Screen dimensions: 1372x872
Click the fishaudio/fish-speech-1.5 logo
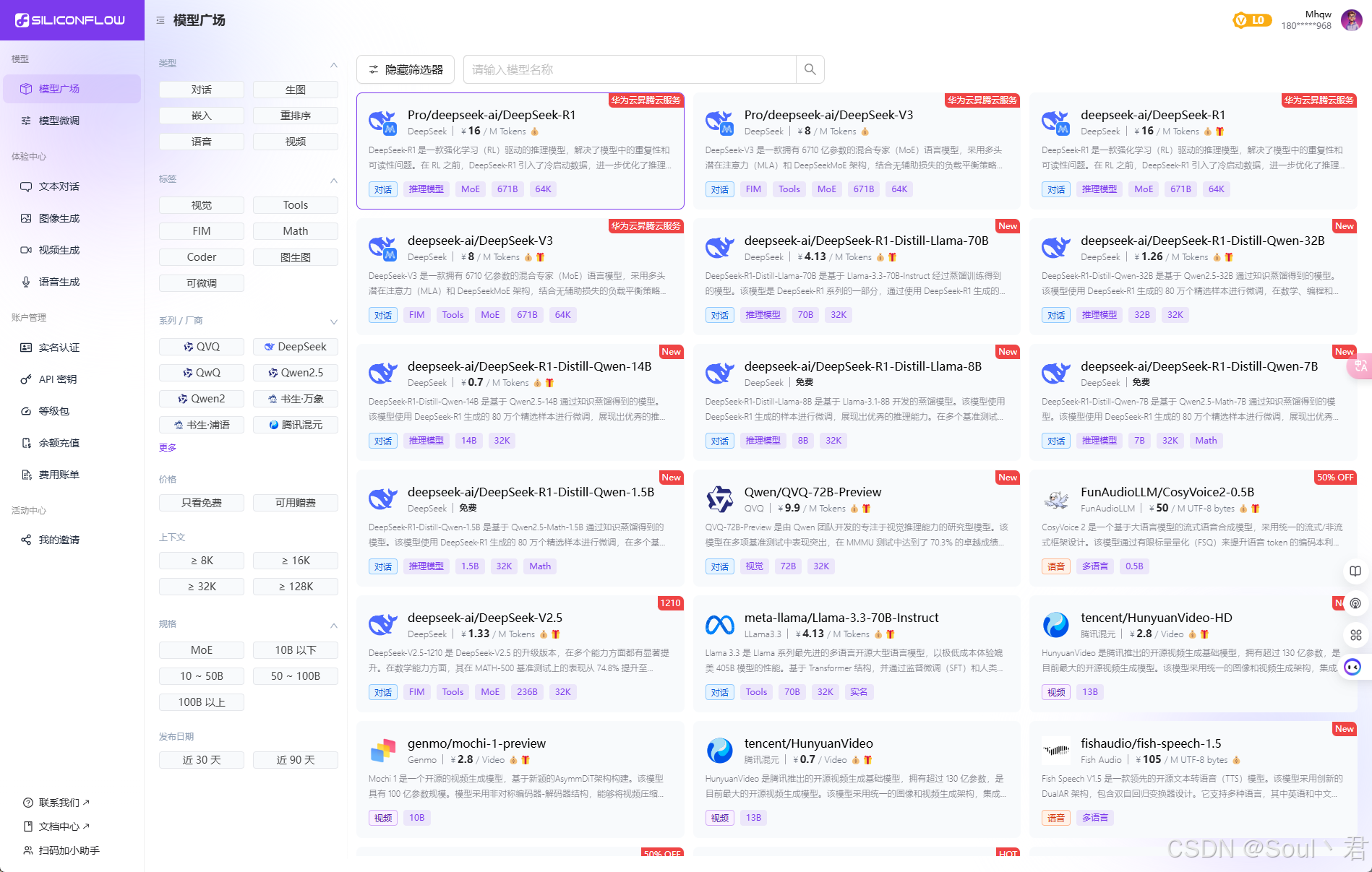[1056, 751]
